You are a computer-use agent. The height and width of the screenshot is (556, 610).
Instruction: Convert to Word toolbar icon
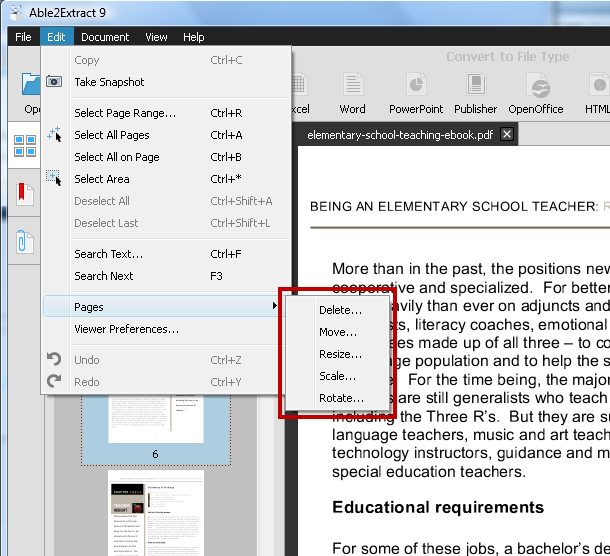[353, 84]
